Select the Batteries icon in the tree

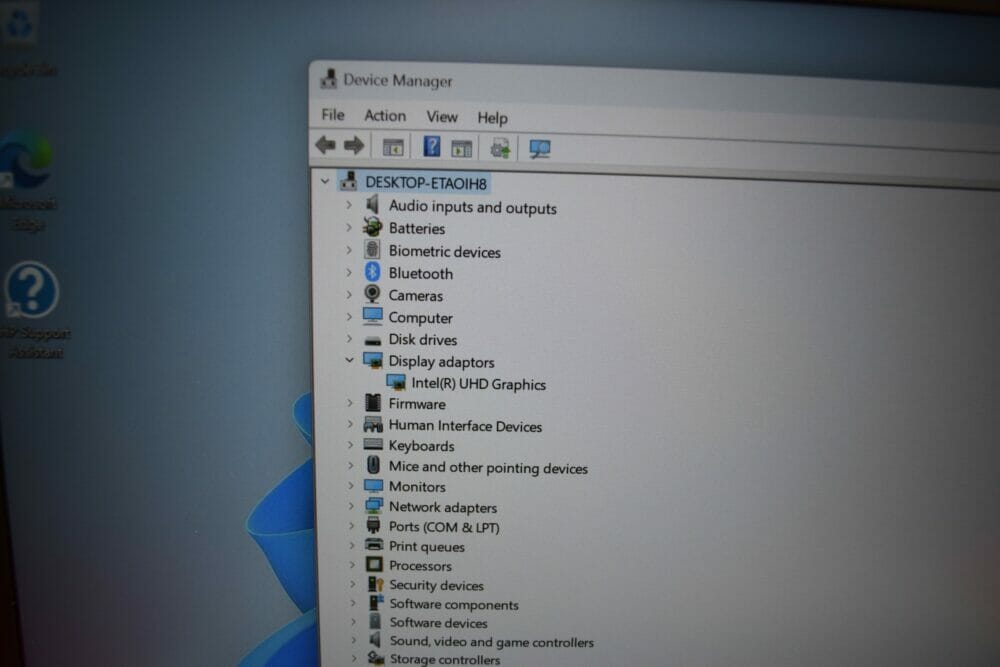[x=372, y=227]
